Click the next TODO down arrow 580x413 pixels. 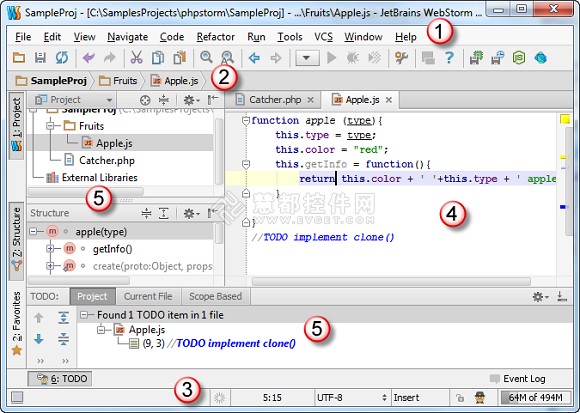[38, 339]
